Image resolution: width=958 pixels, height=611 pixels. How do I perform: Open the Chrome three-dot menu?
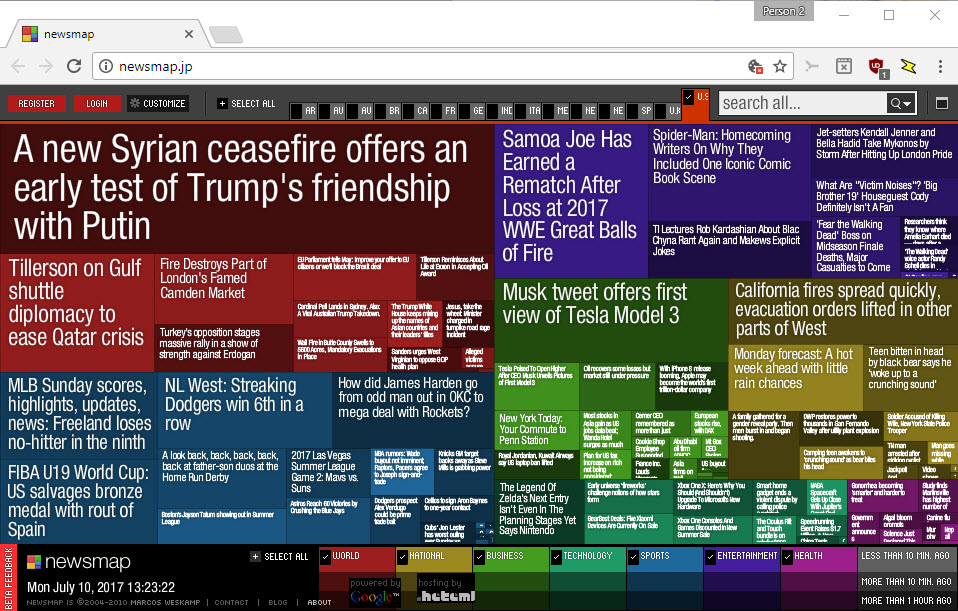click(x=940, y=66)
